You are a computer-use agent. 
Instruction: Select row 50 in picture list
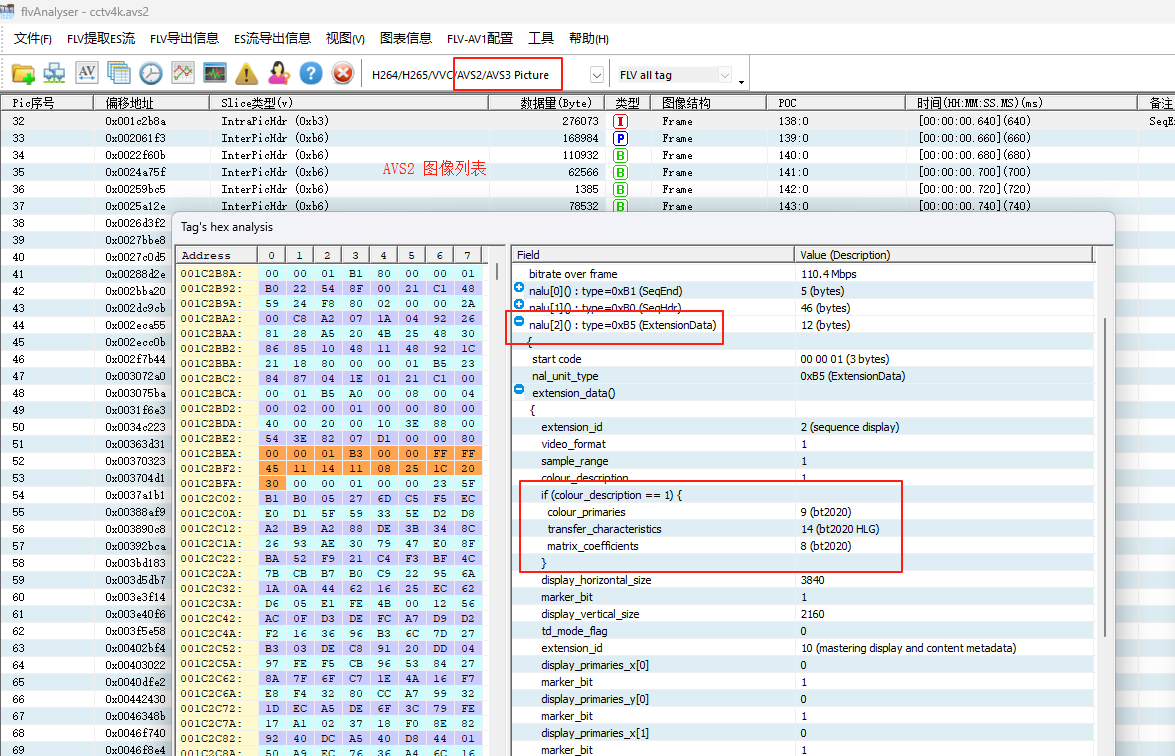87,427
